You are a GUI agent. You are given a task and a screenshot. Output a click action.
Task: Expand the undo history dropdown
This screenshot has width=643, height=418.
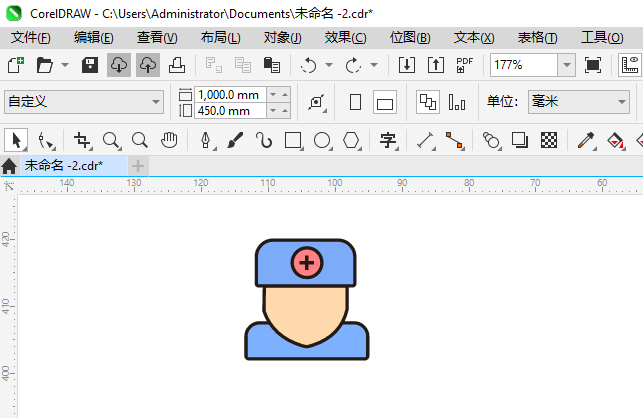[x=329, y=65]
